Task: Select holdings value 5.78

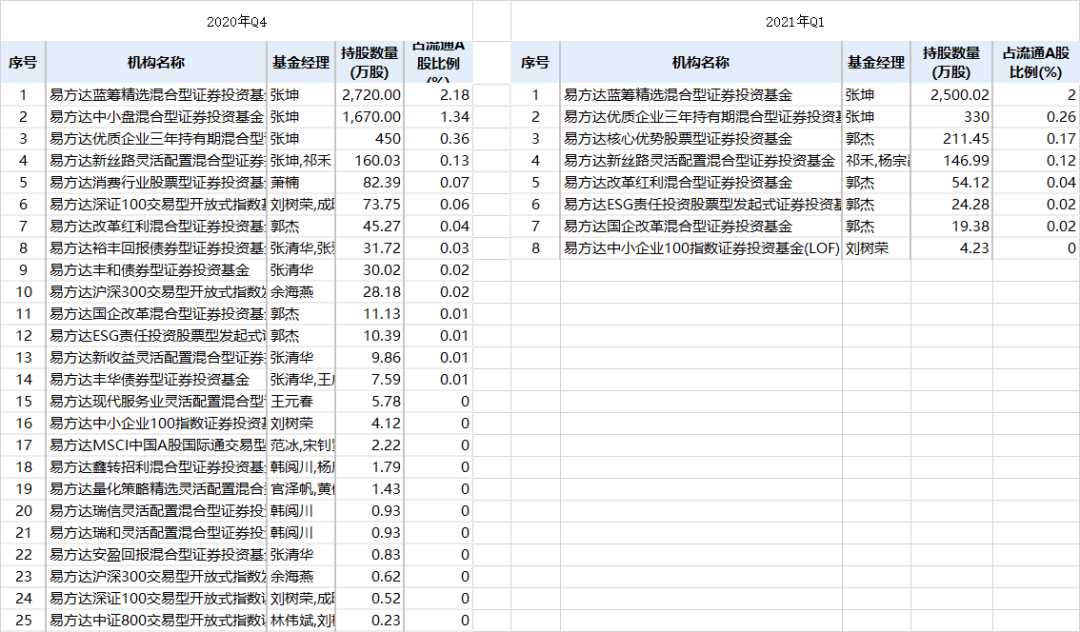Action: (x=370, y=402)
